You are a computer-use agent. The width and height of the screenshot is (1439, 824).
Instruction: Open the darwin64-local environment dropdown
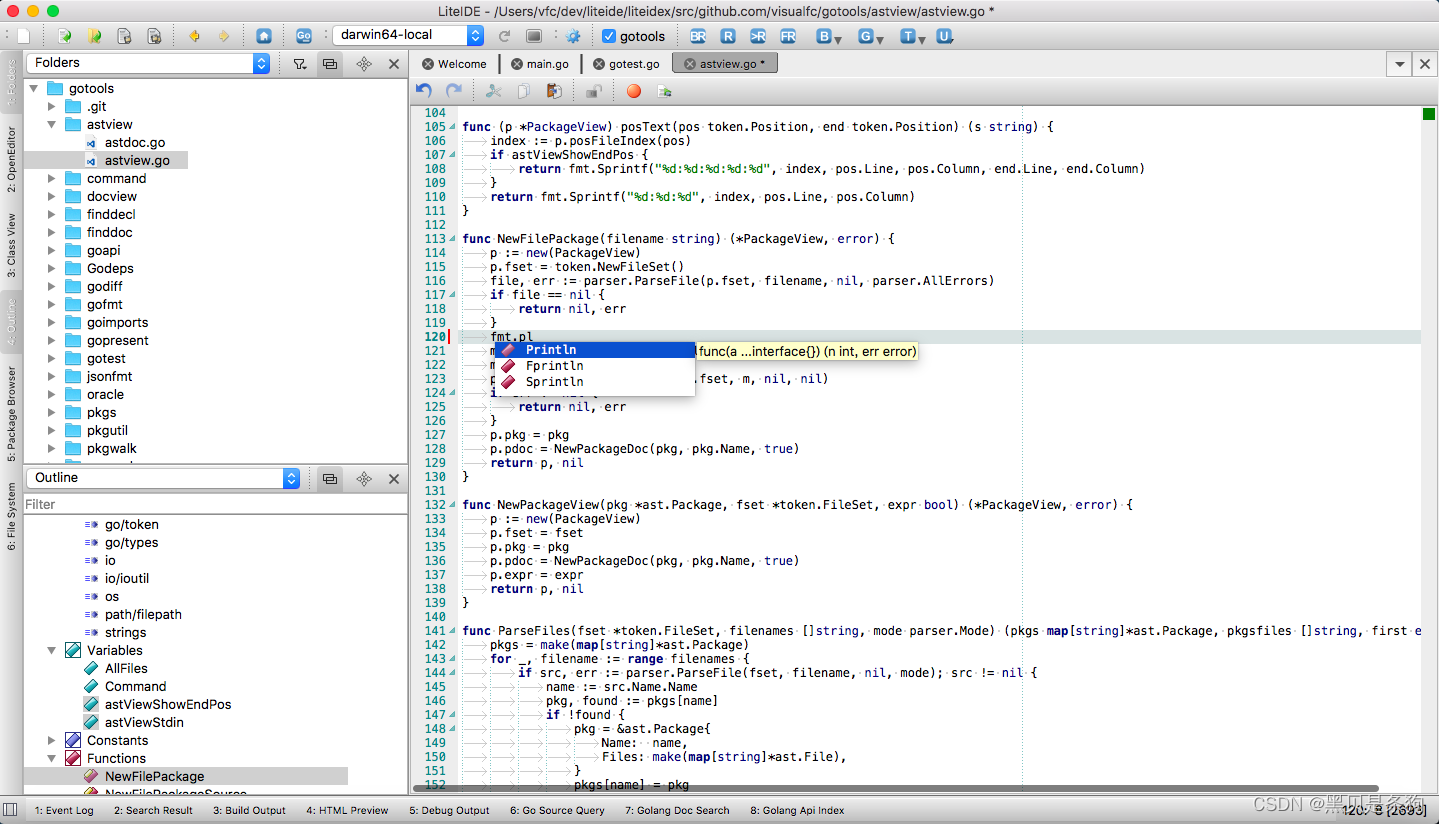point(408,35)
